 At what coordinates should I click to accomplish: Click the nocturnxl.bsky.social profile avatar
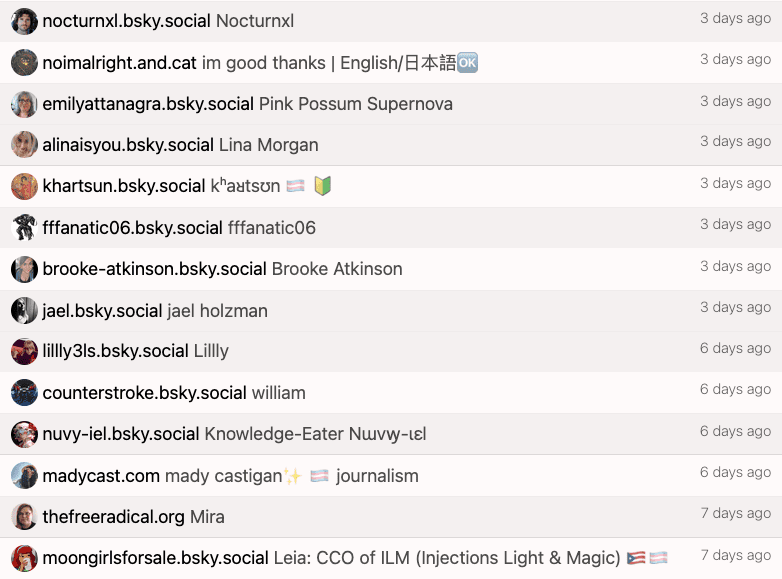[24, 21]
